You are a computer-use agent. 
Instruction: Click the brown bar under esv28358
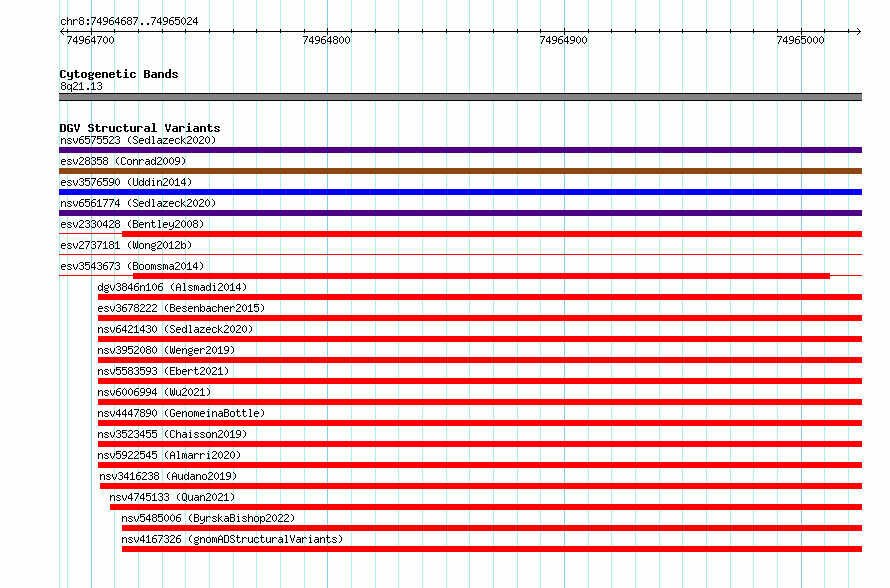click(x=460, y=171)
